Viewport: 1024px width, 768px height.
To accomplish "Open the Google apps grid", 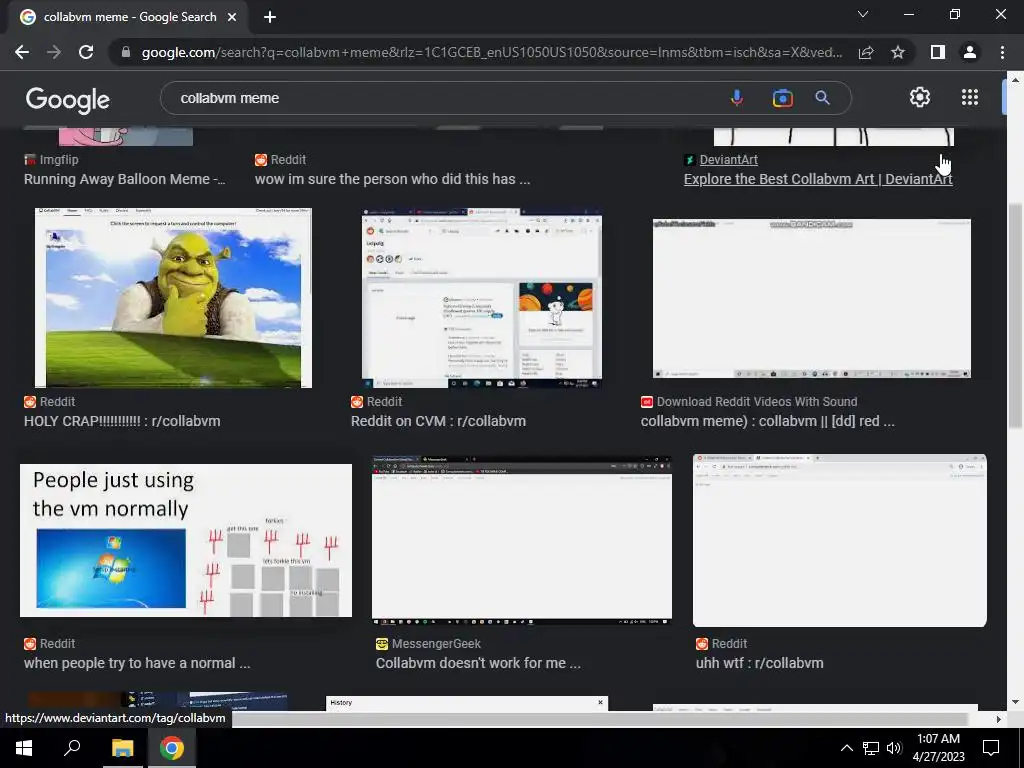I will 970,97.
